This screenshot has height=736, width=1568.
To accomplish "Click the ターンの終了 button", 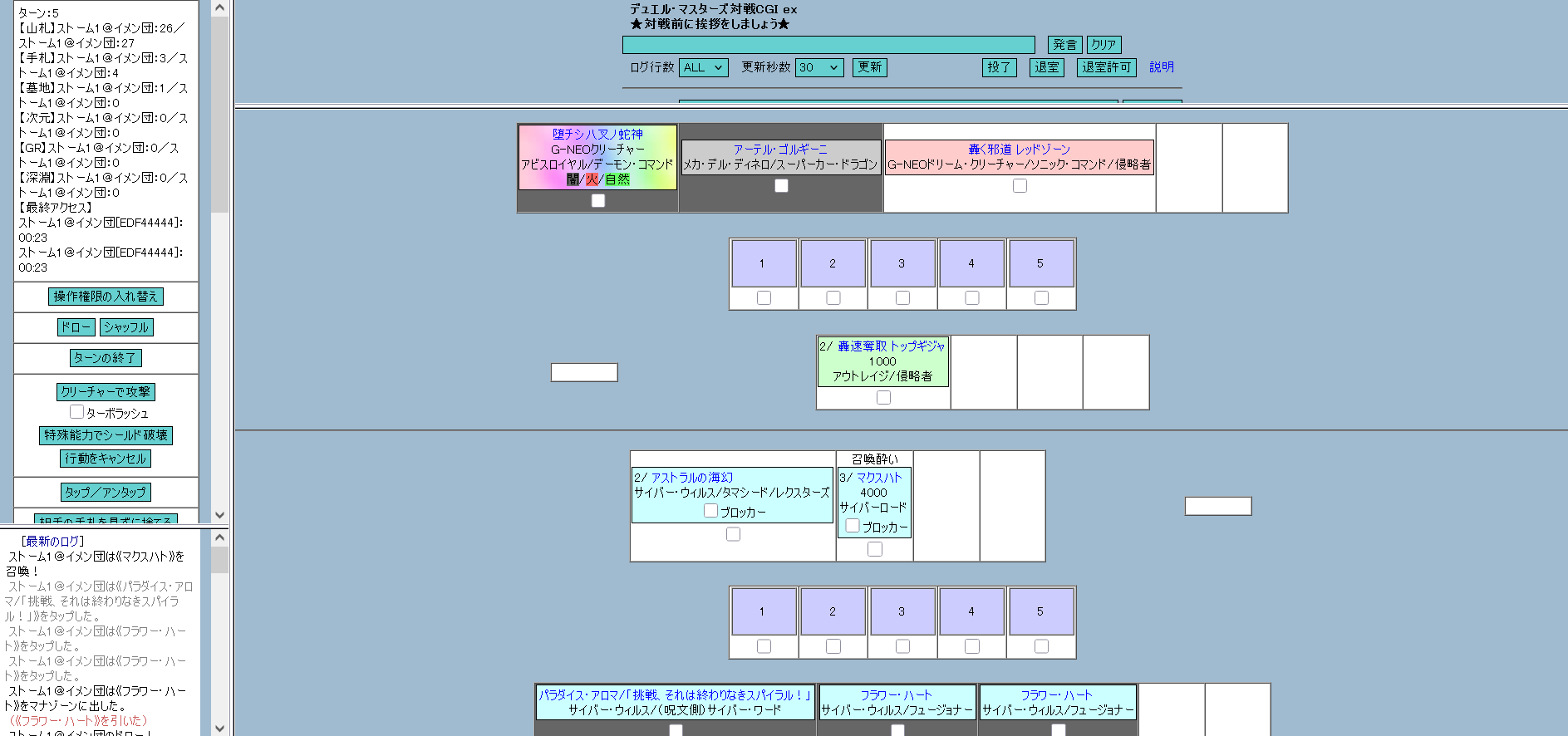I will coord(106,358).
